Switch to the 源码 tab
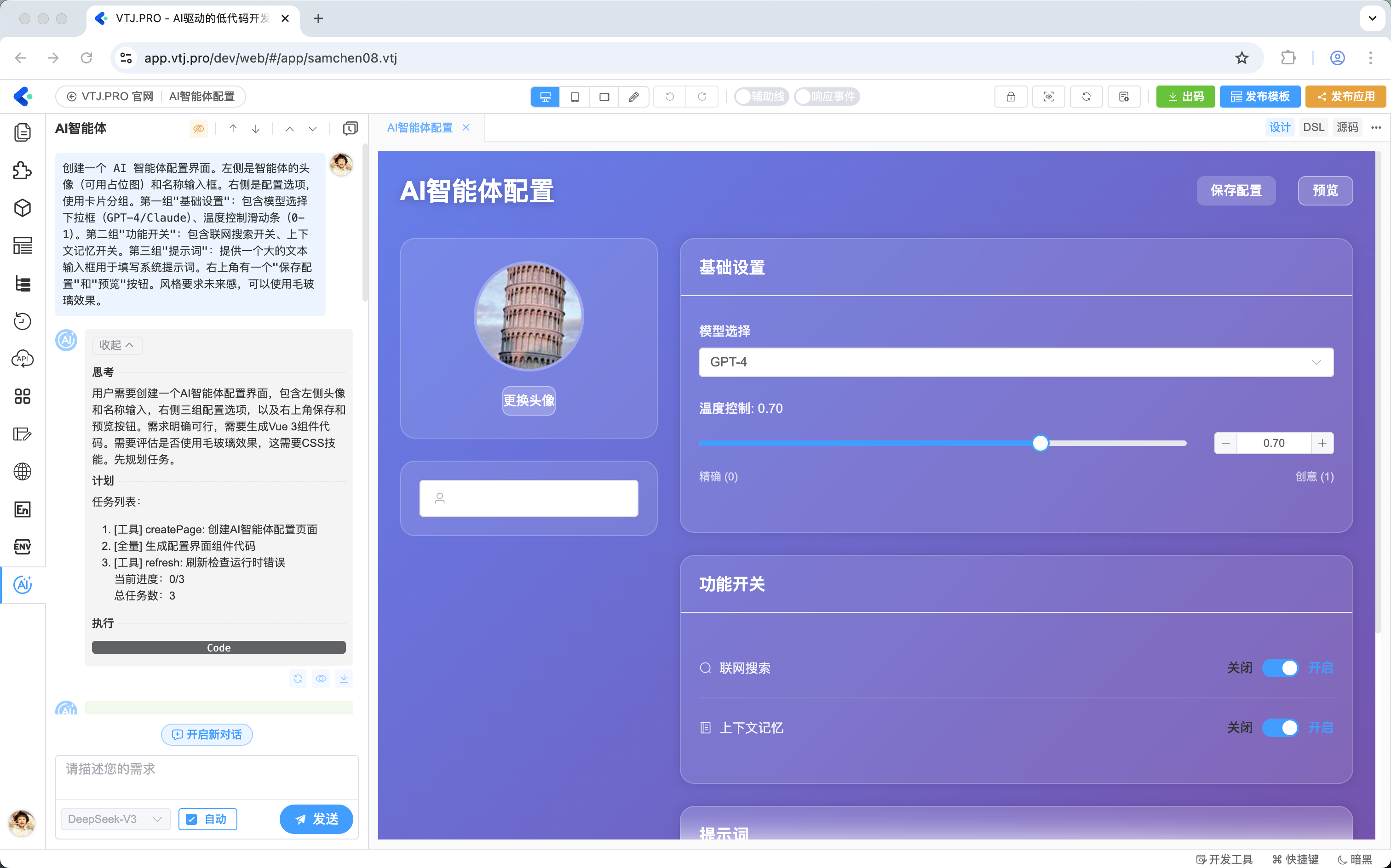1391x868 pixels. (x=1347, y=127)
